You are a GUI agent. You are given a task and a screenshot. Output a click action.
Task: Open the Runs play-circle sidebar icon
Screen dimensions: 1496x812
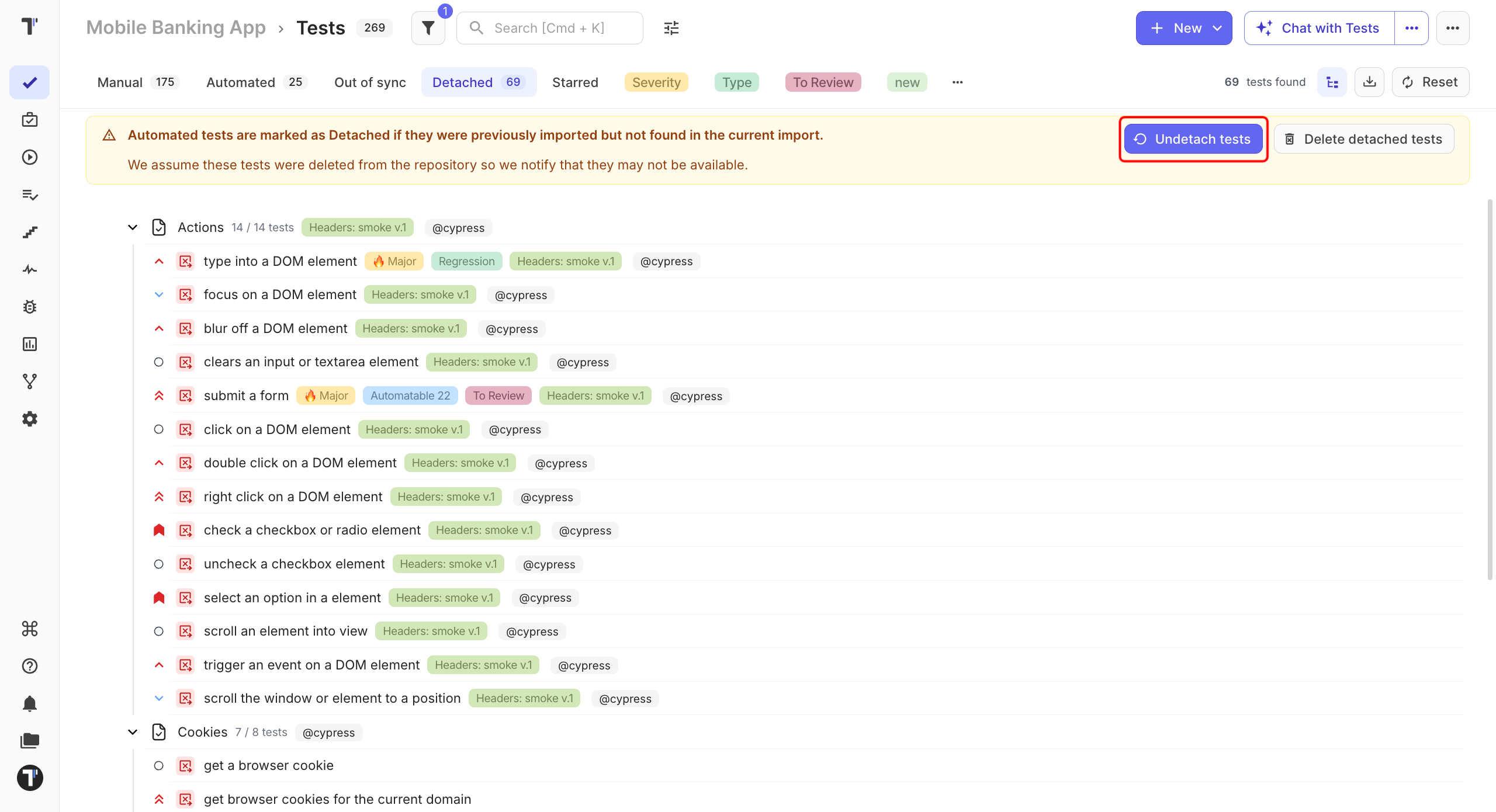point(30,157)
